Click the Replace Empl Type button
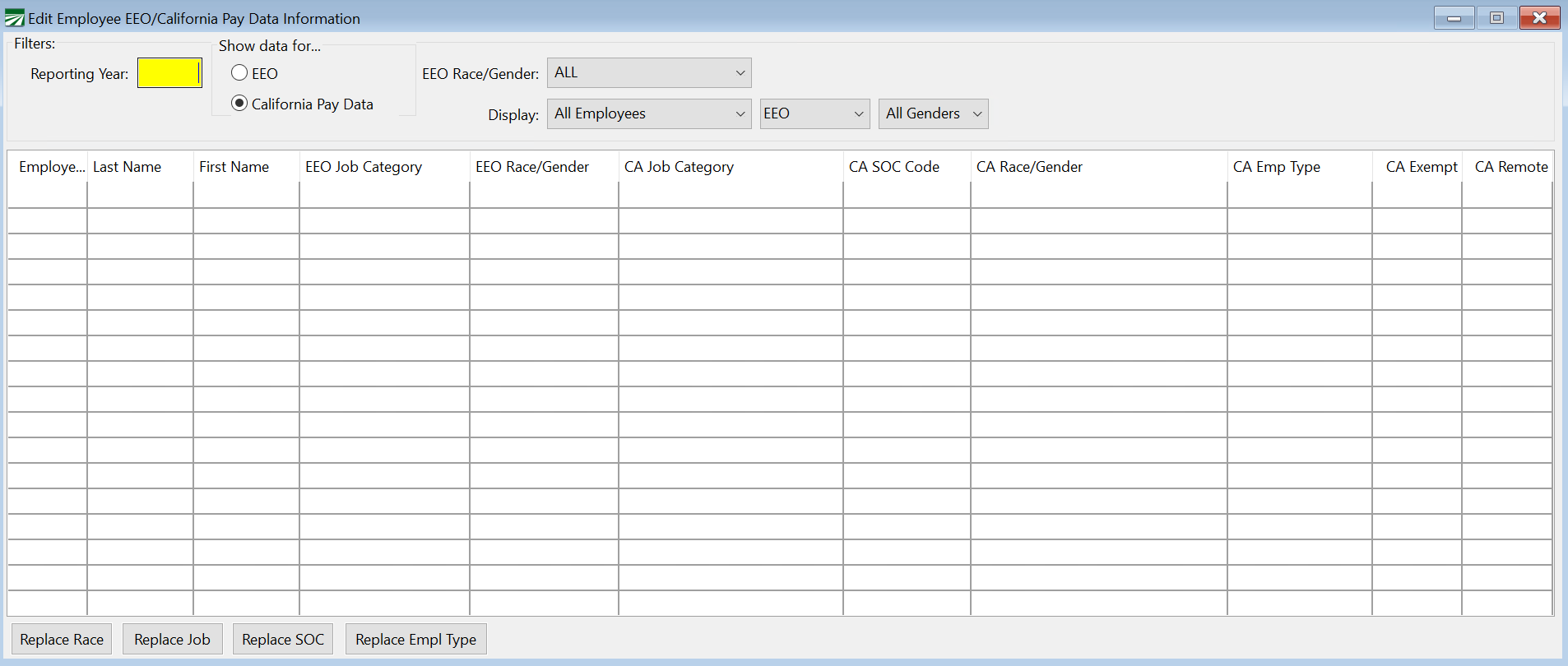 pos(415,640)
